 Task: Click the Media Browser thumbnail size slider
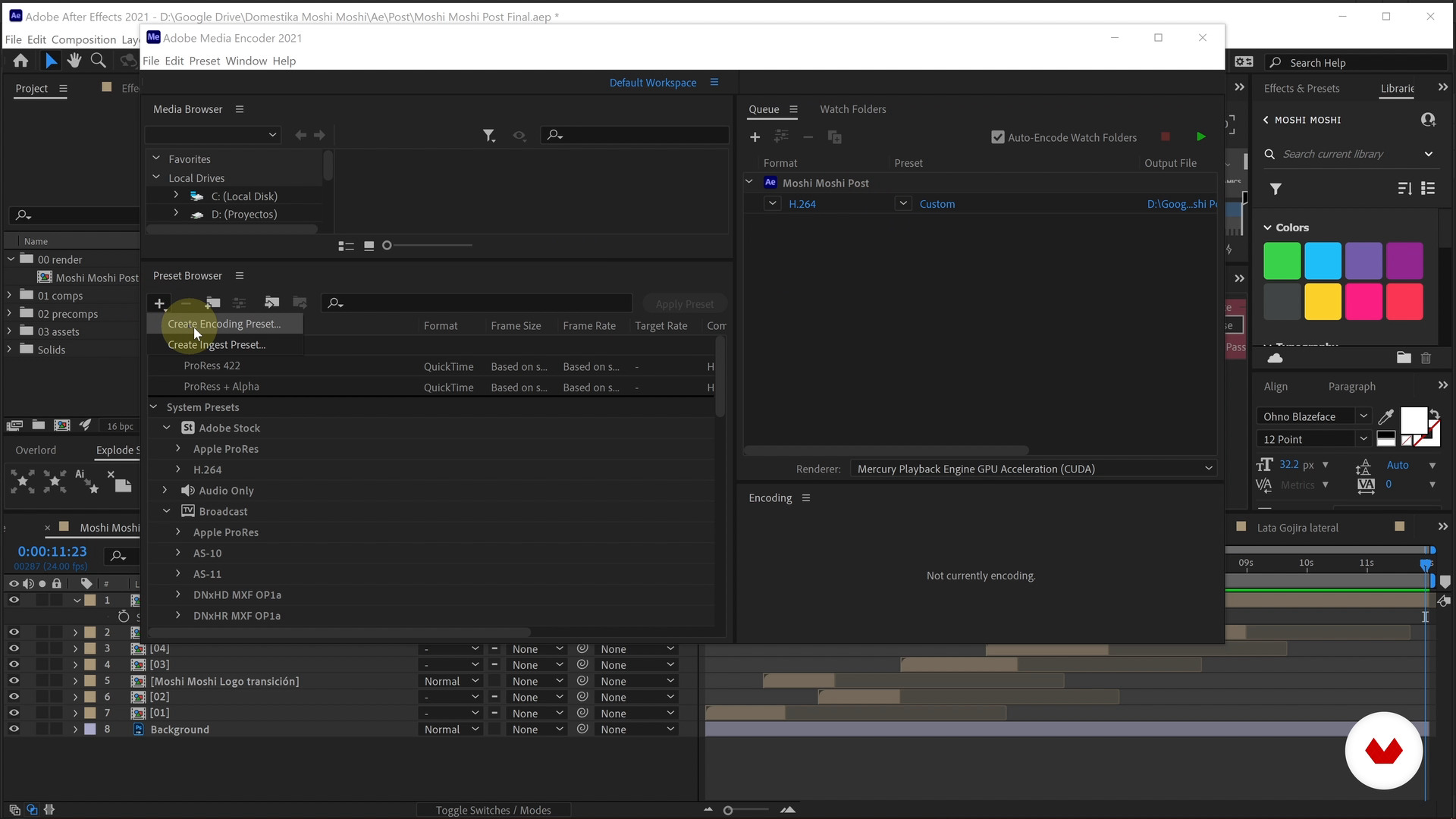[429, 246]
